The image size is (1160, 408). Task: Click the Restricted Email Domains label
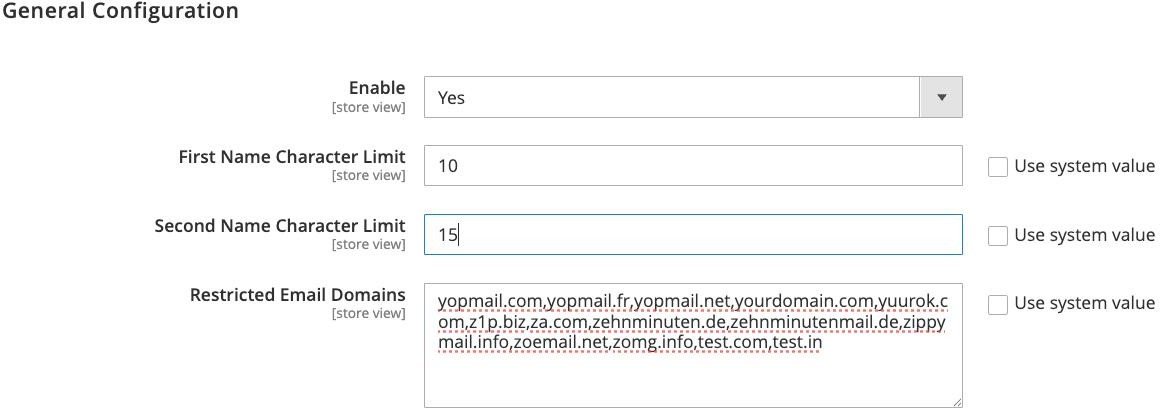298,294
